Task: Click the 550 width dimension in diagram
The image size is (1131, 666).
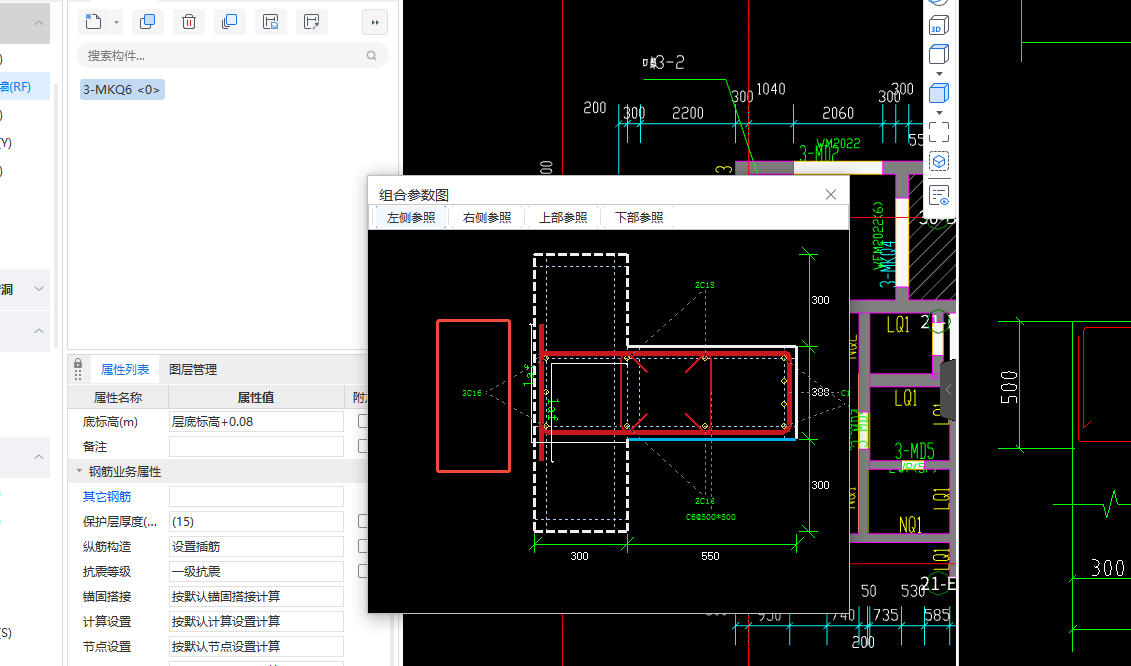Action: (x=710, y=556)
